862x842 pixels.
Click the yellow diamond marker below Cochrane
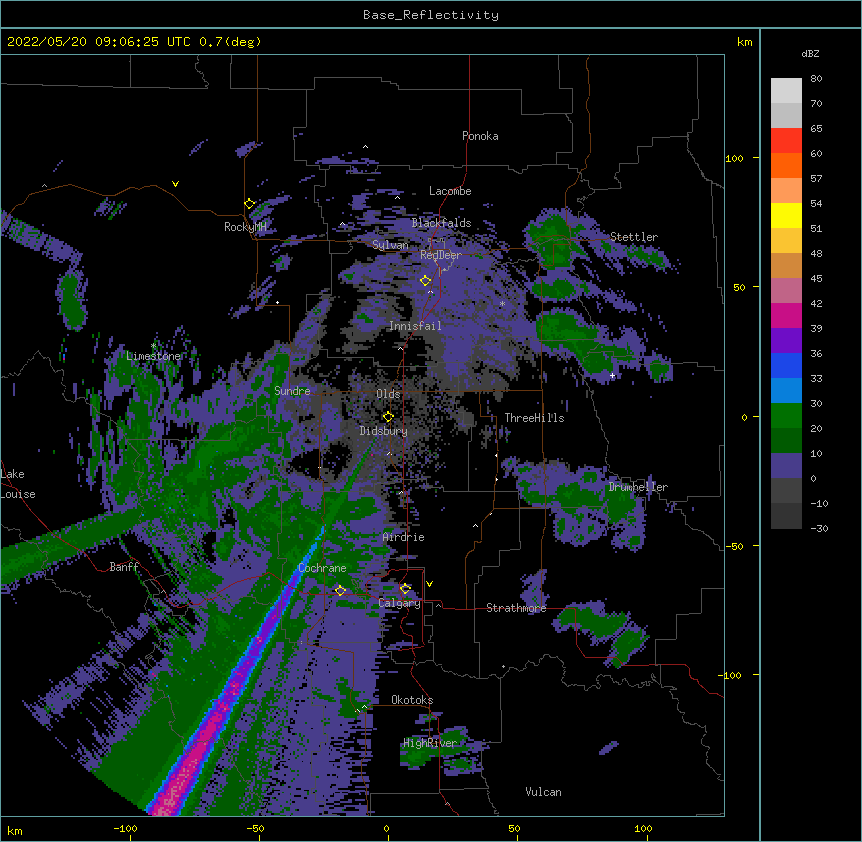tap(340, 590)
